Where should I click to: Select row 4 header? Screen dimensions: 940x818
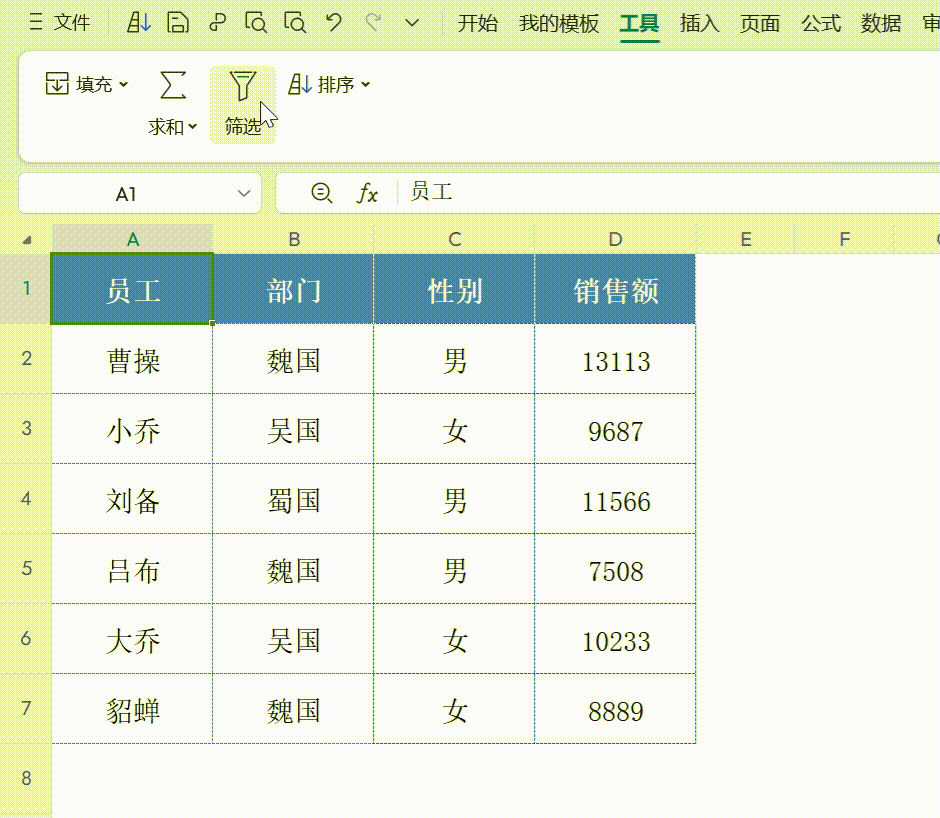click(x=26, y=498)
